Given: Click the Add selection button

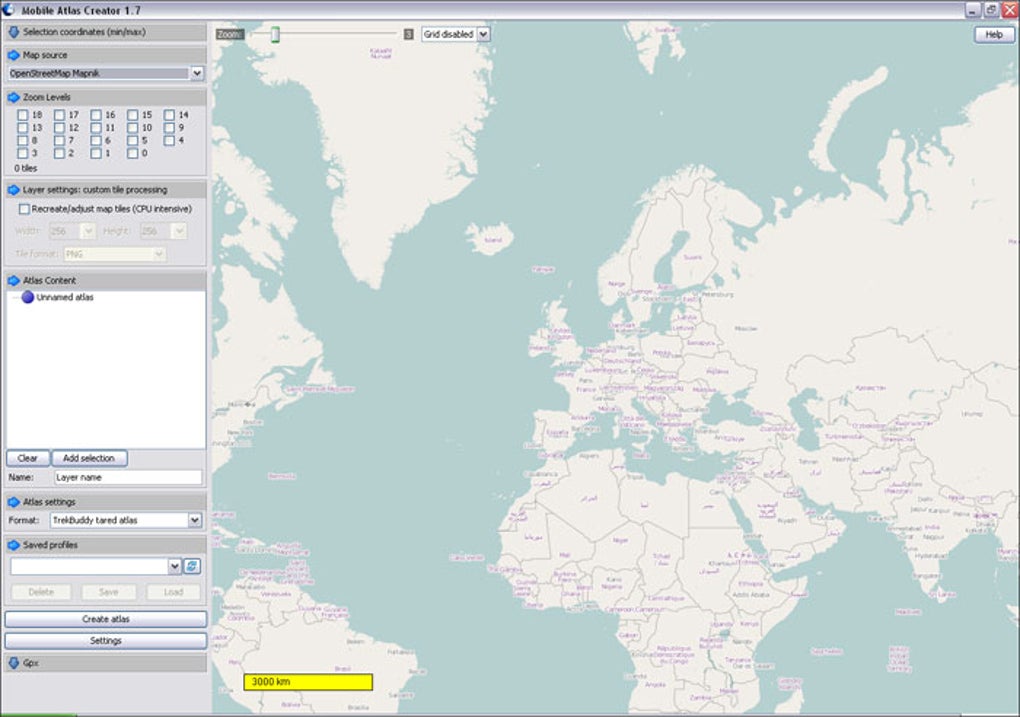Looking at the screenshot, I should 89,458.
